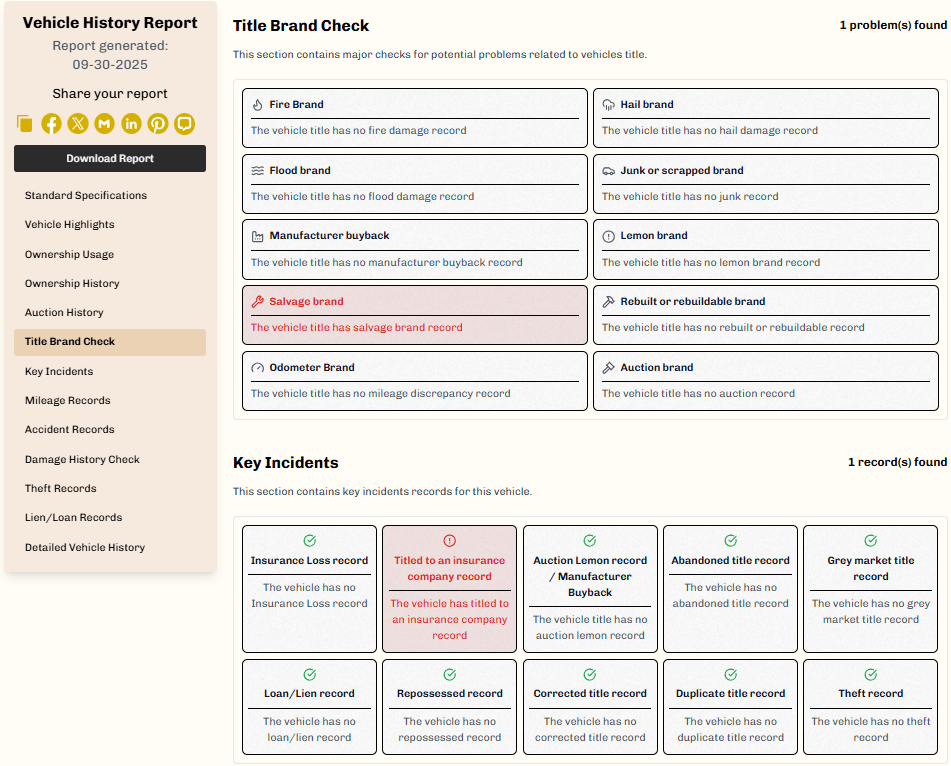Share the report via Gmail icon
This screenshot has height=766, width=951.
104,124
